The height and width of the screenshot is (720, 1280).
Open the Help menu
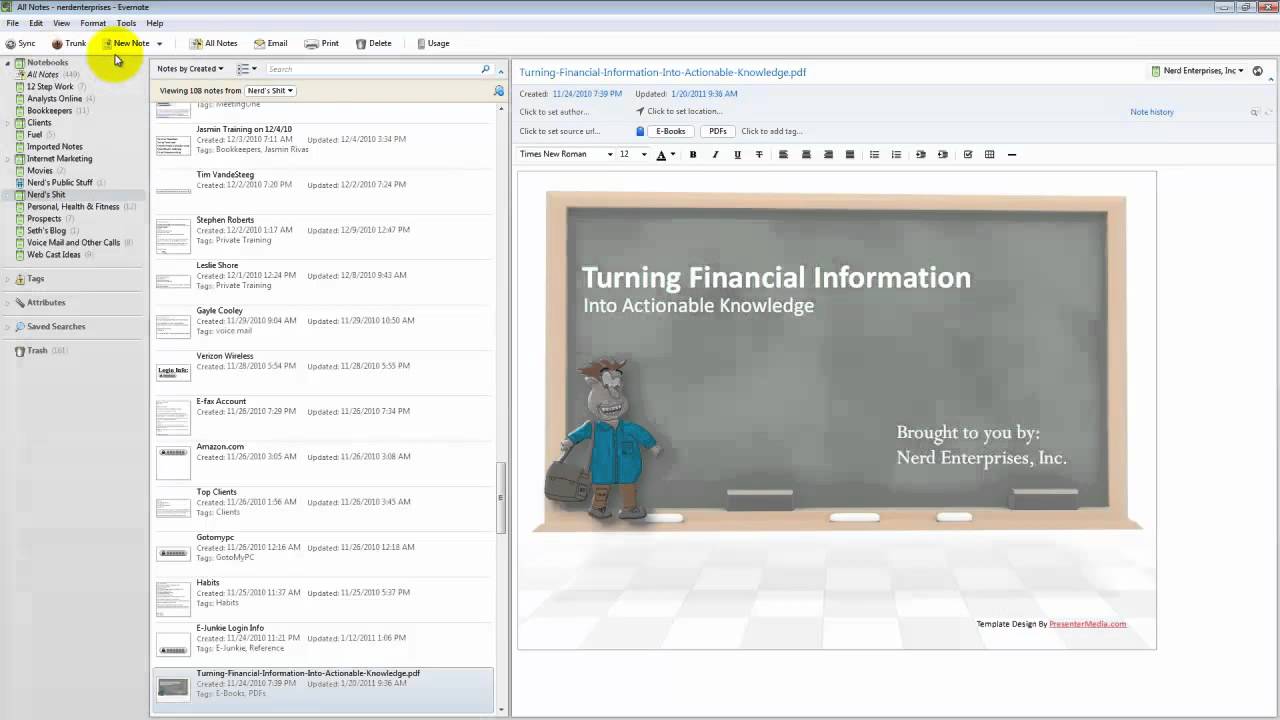[x=155, y=23]
